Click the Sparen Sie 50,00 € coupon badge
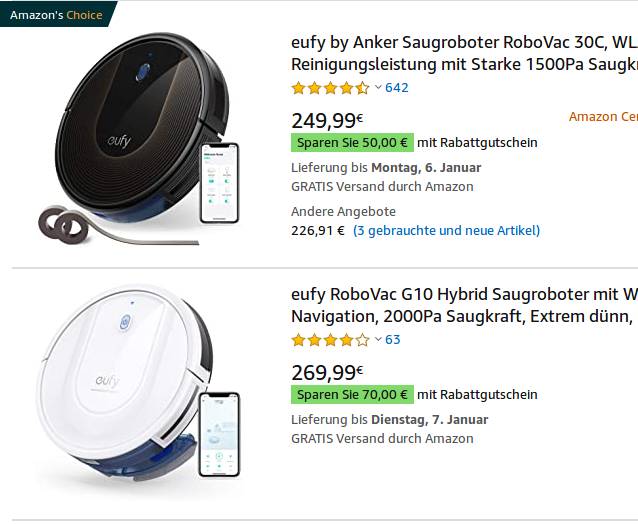This screenshot has width=638, height=524. tap(352, 143)
